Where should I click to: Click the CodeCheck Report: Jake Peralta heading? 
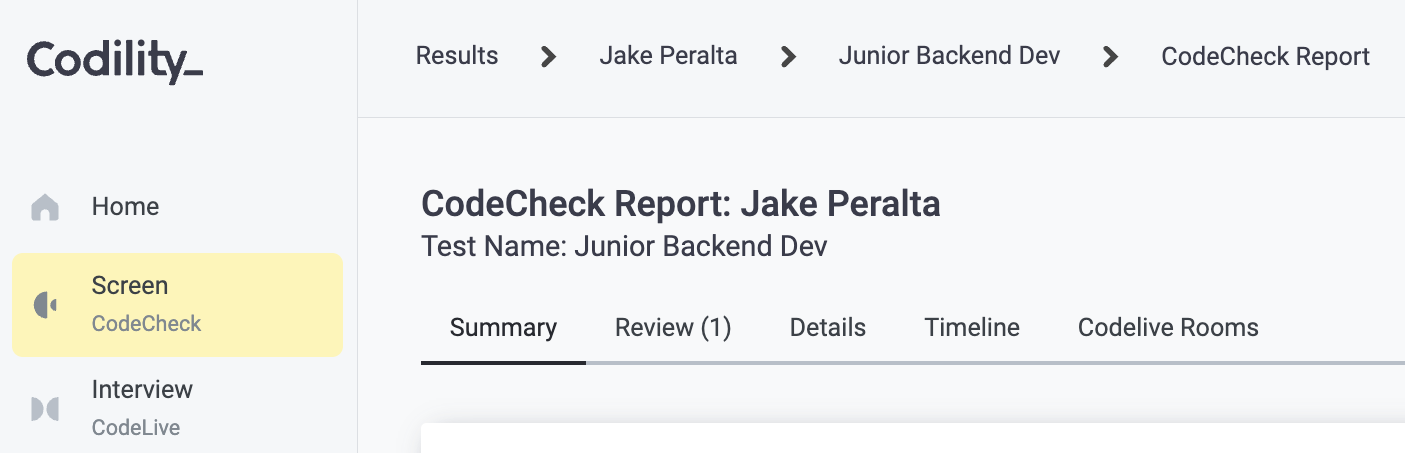(x=681, y=205)
